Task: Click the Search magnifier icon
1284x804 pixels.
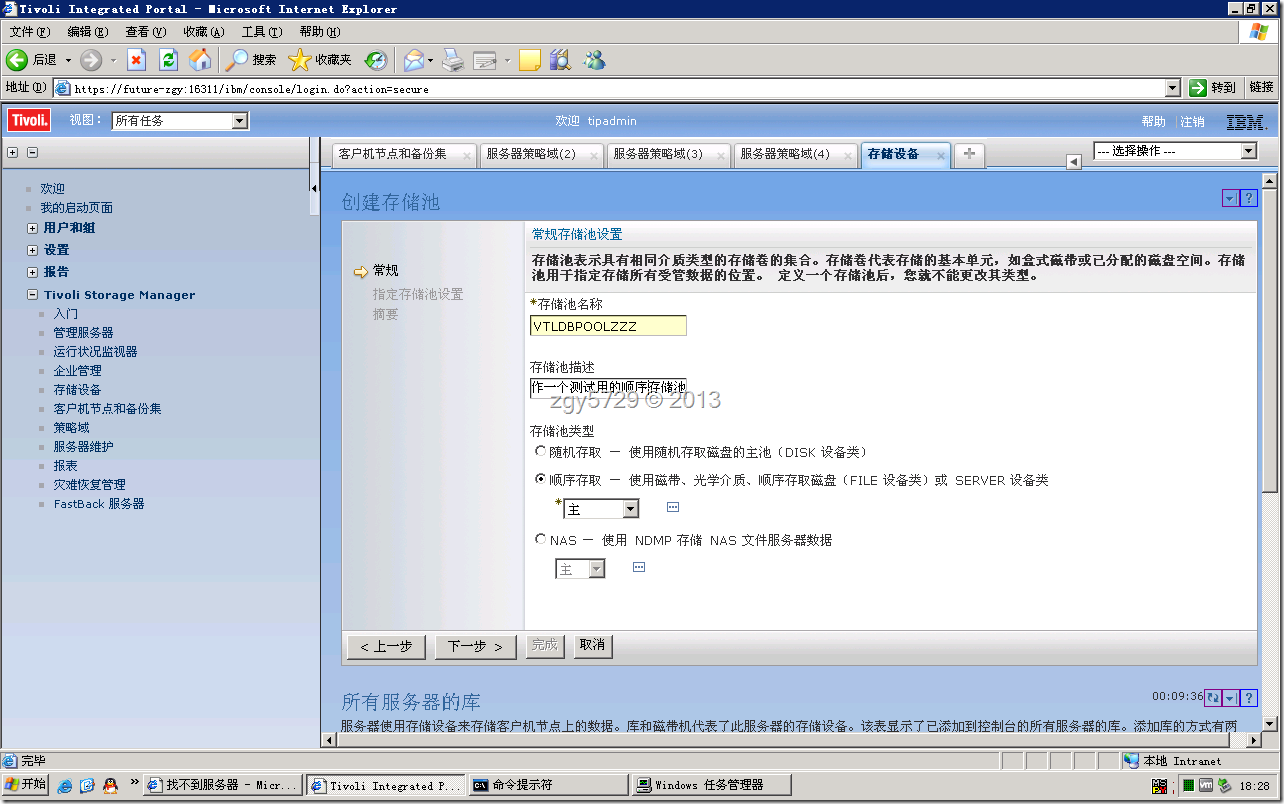Action: coord(236,60)
